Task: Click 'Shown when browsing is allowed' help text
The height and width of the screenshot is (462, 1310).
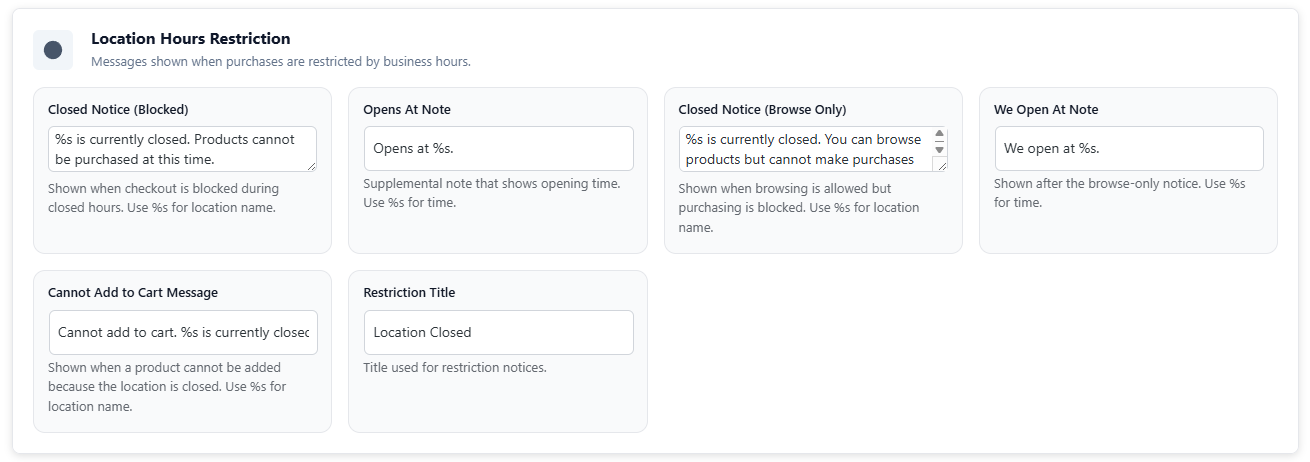Action: [x=799, y=208]
